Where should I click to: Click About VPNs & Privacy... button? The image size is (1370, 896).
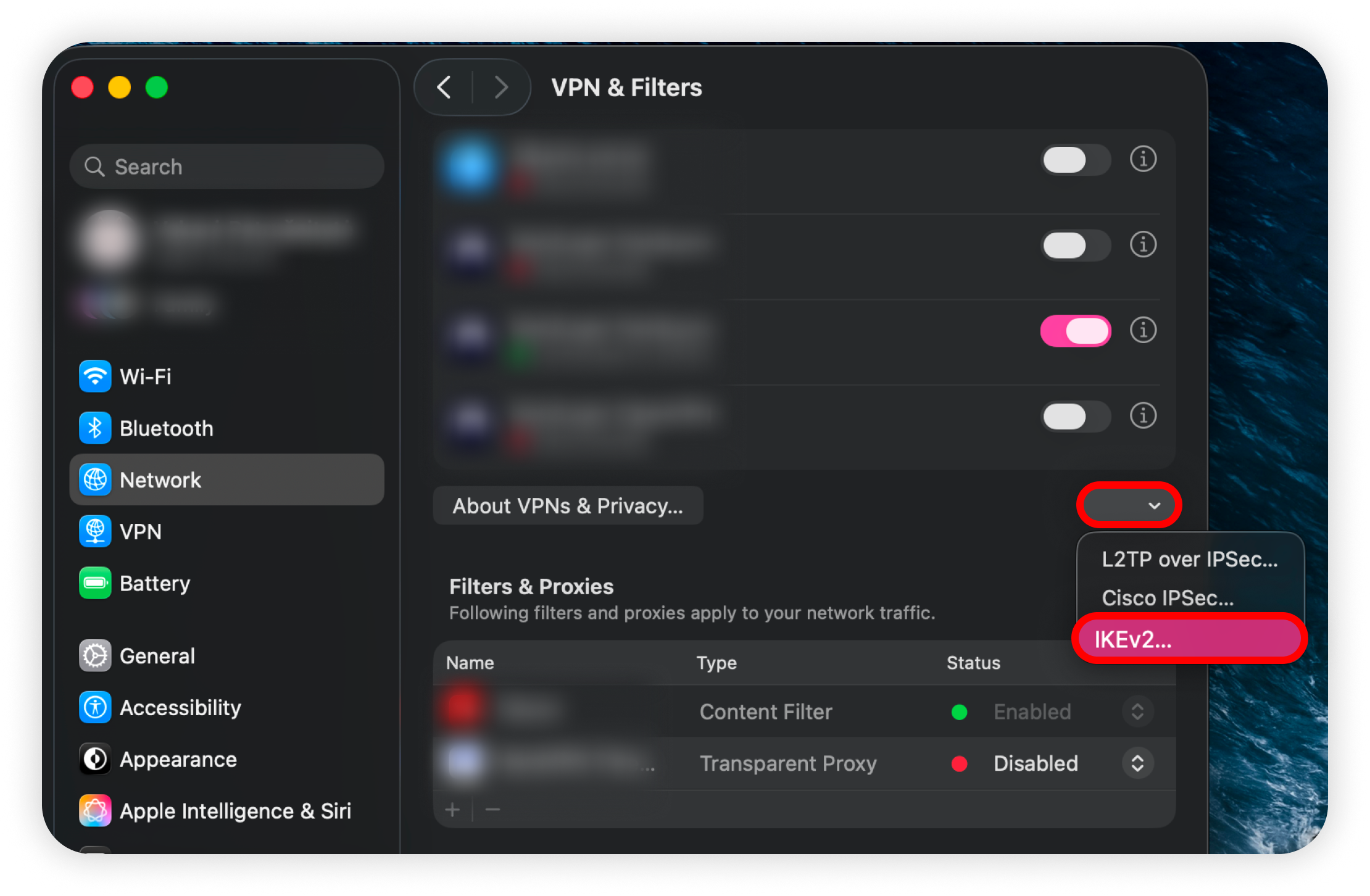tap(568, 506)
